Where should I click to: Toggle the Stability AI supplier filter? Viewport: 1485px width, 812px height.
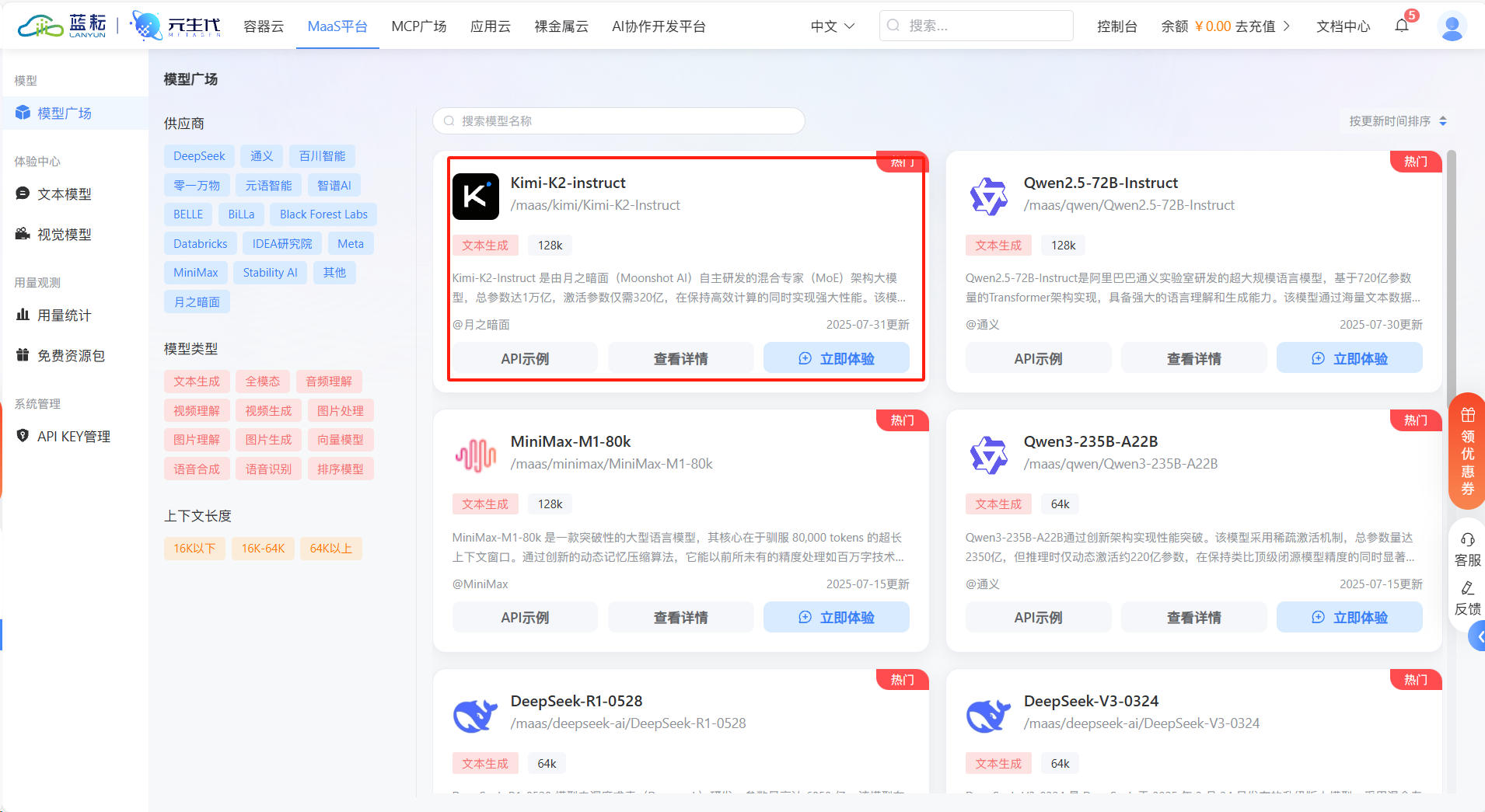[270, 273]
